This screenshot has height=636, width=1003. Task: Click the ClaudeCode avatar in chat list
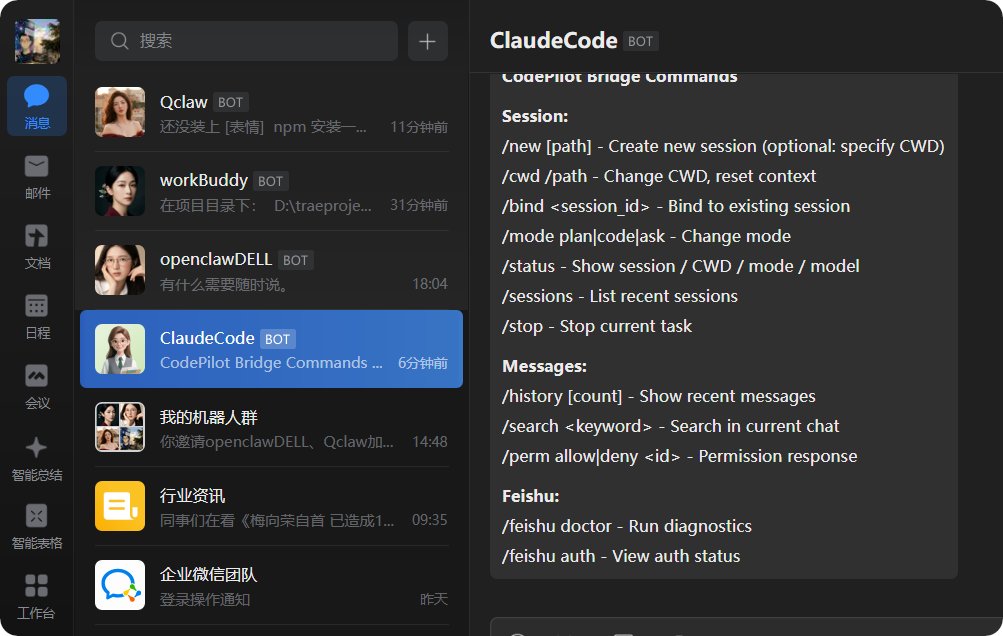pos(120,349)
